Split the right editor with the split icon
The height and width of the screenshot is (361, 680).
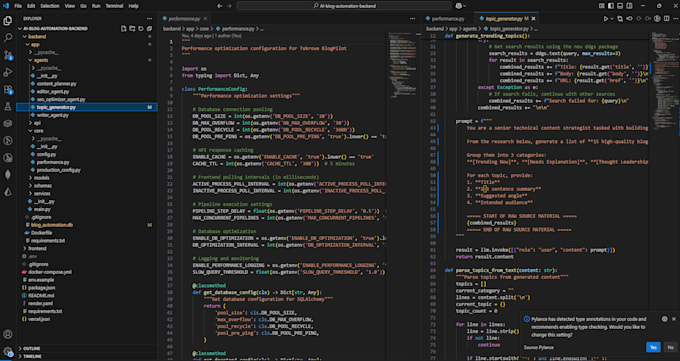[667, 19]
